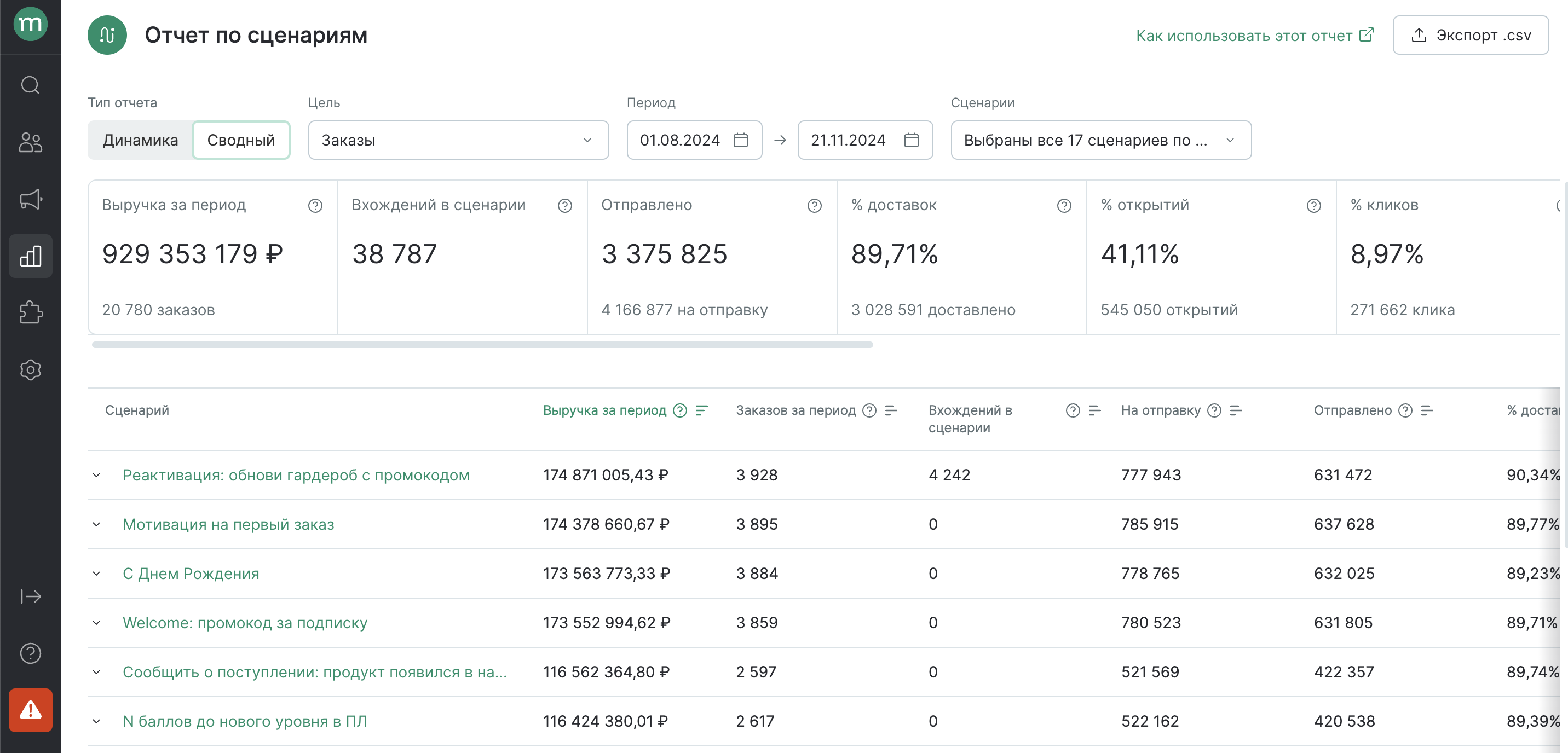Screen dimensions: 1568x753
Task: Open the Сценарии dropdown with 17 scenarios
Action: 1100,140
